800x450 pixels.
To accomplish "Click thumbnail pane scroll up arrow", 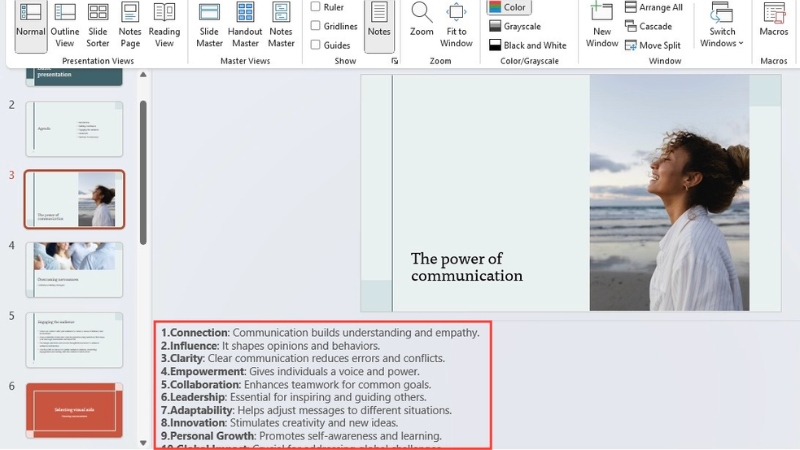I will point(143,74).
